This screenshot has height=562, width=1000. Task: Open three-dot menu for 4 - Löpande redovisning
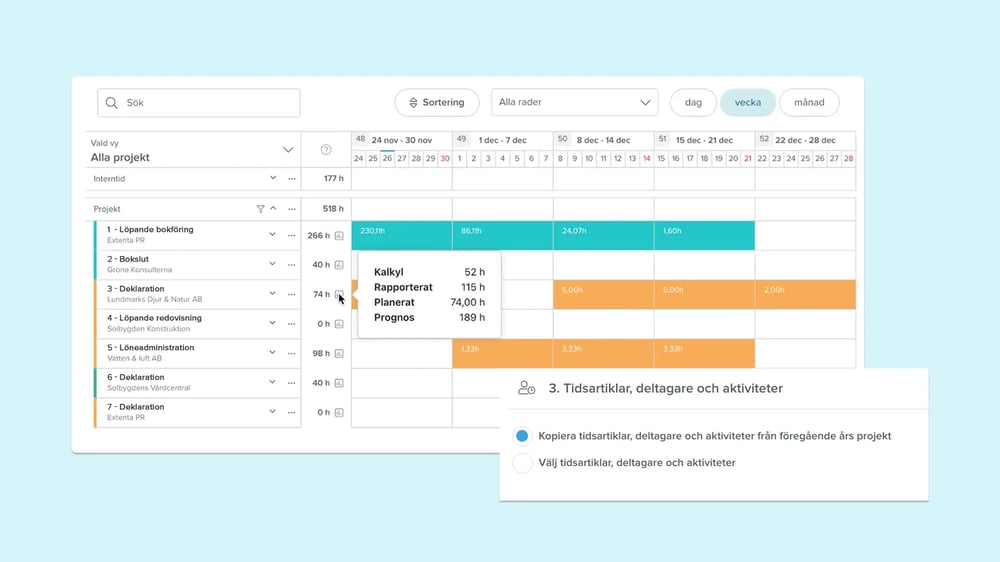coord(292,324)
